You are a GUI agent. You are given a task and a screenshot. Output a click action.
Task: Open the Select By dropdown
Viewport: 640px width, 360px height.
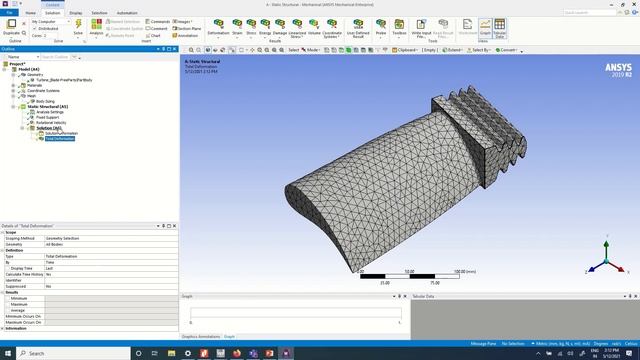click(478, 50)
